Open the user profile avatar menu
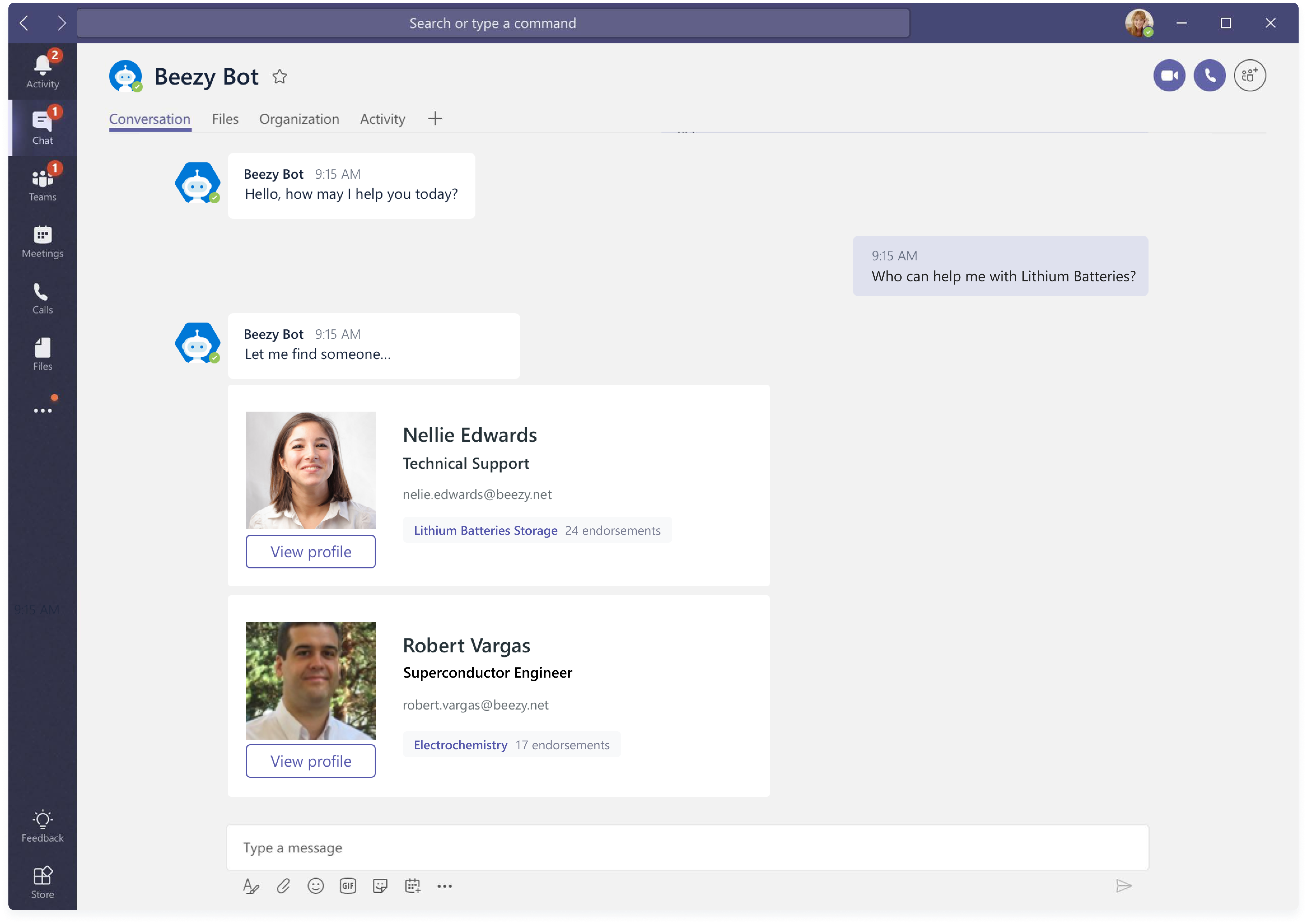1307x924 pixels. [x=1138, y=23]
